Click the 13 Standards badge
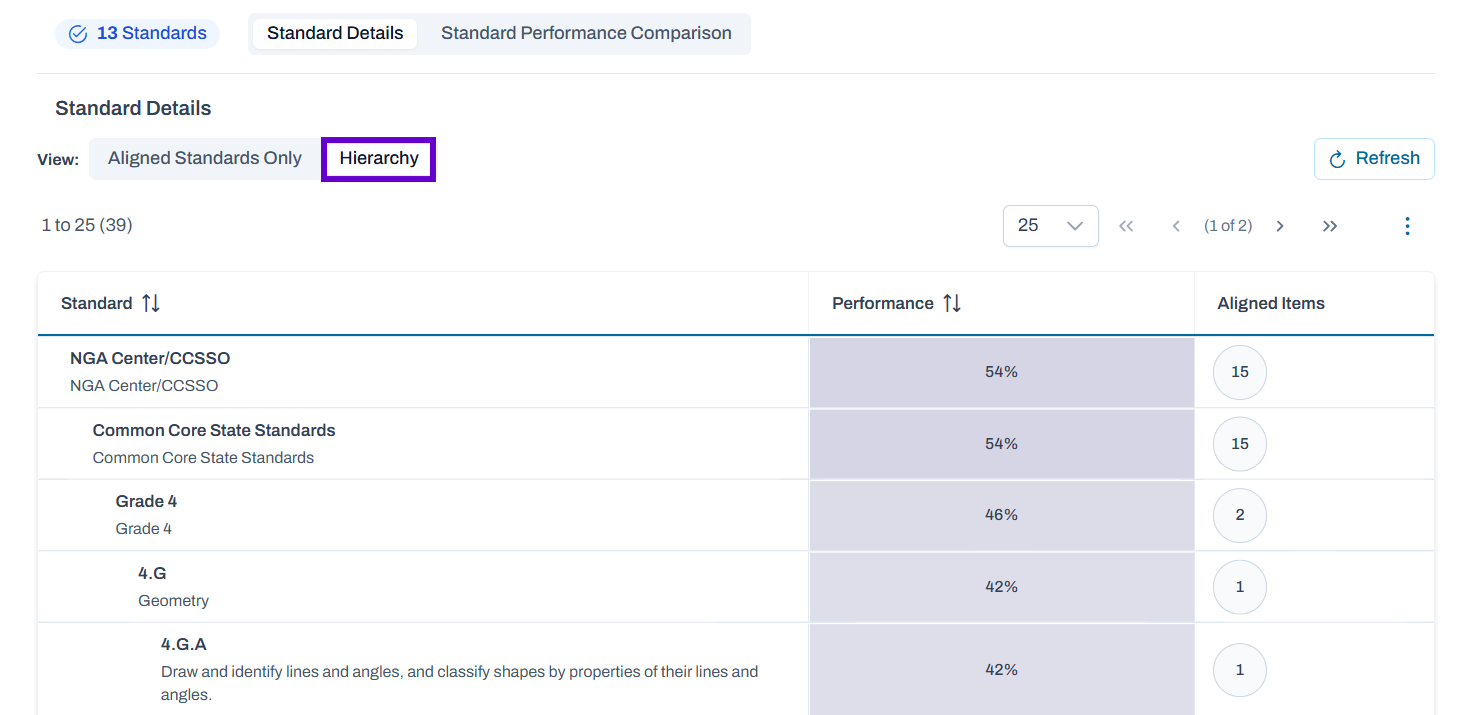This screenshot has width=1468, height=715. (137, 34)
